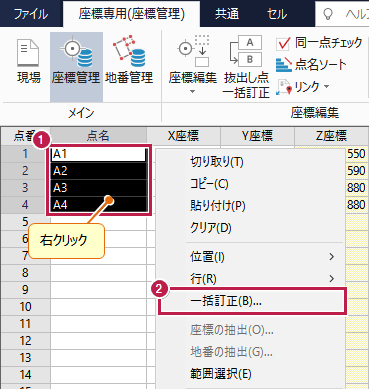Toggle the 同一点チェック checkbox
Viewport: 369px width, 389px height.
tap(283, 44)
